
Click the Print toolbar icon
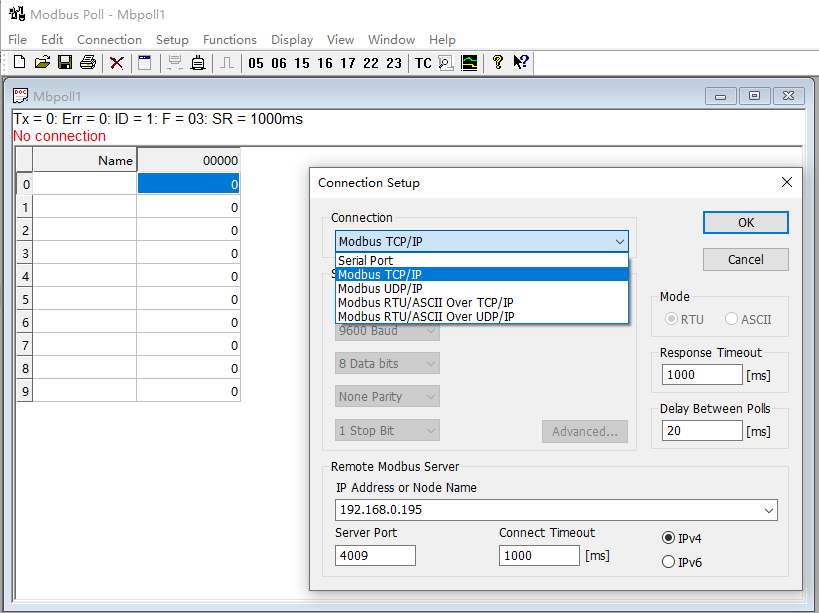click(x=88, y=63)
